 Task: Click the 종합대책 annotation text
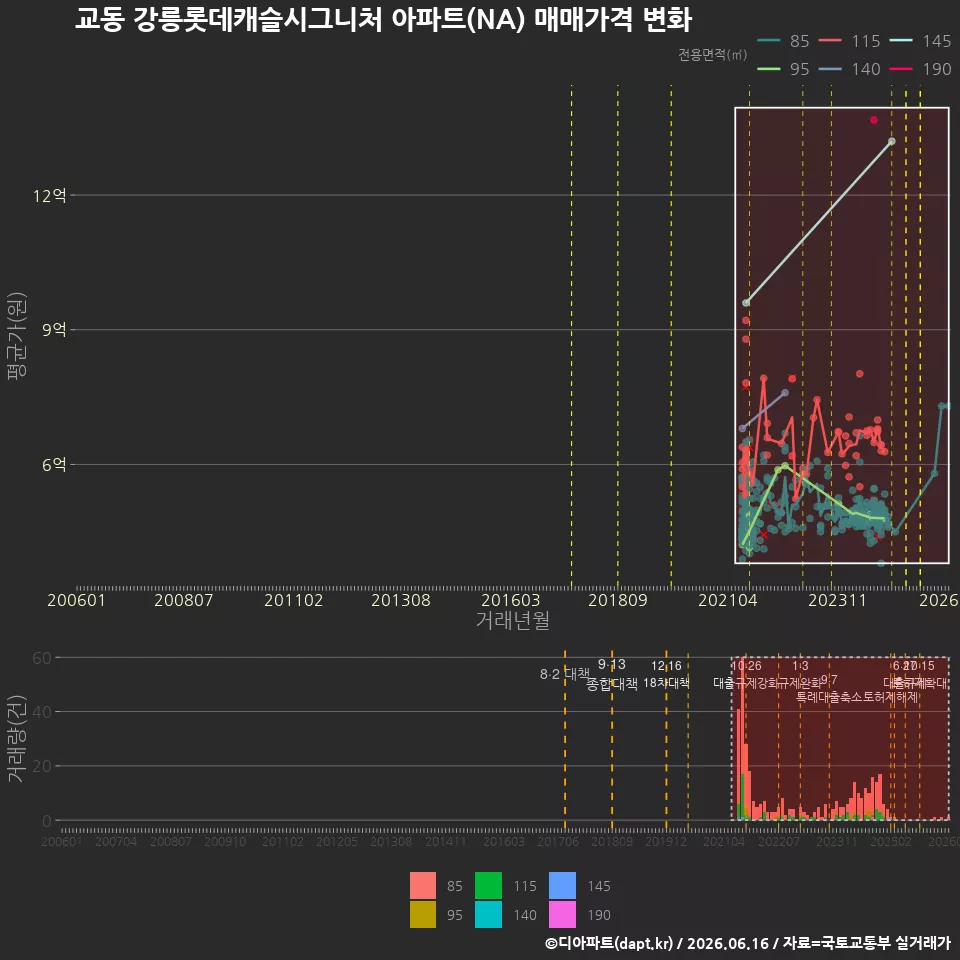(x=612, y=684)
